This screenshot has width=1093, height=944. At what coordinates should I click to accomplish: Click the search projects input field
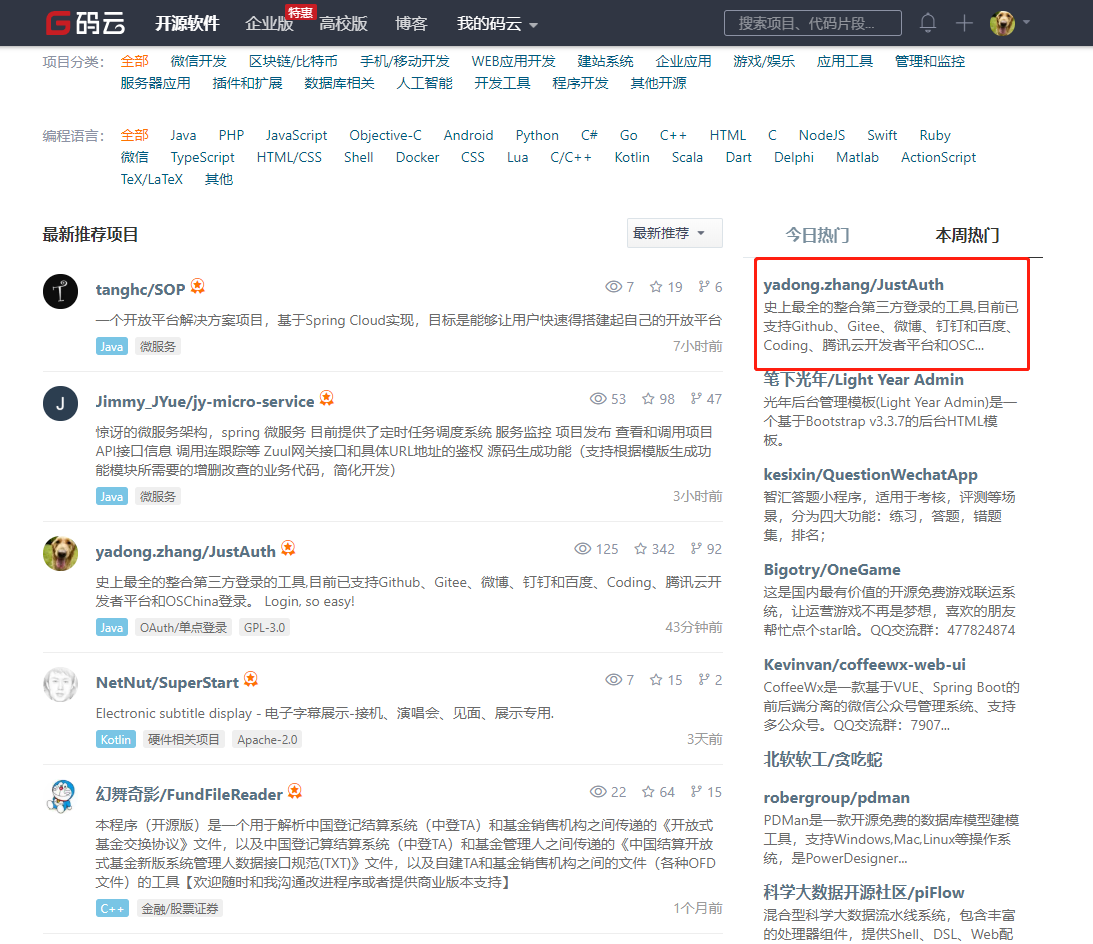pos(813,23)
